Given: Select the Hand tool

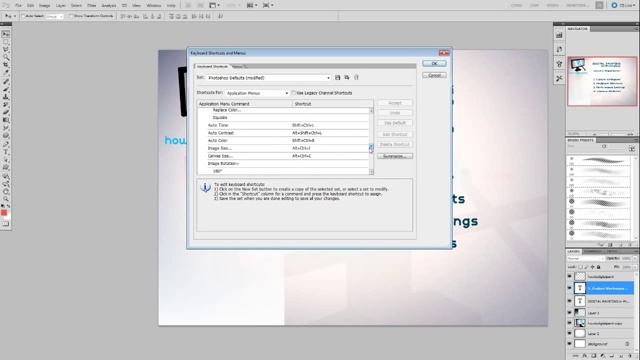Looking at the screenshot, I should pyautogui.click(x=6, y=191).
